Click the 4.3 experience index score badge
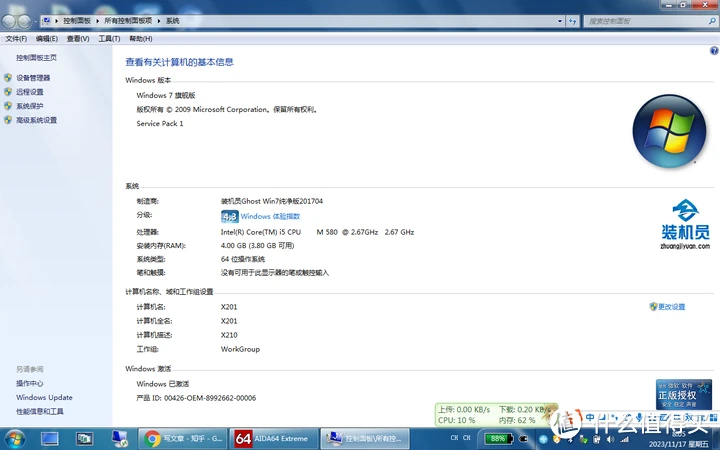 click(x=230, y=216)
